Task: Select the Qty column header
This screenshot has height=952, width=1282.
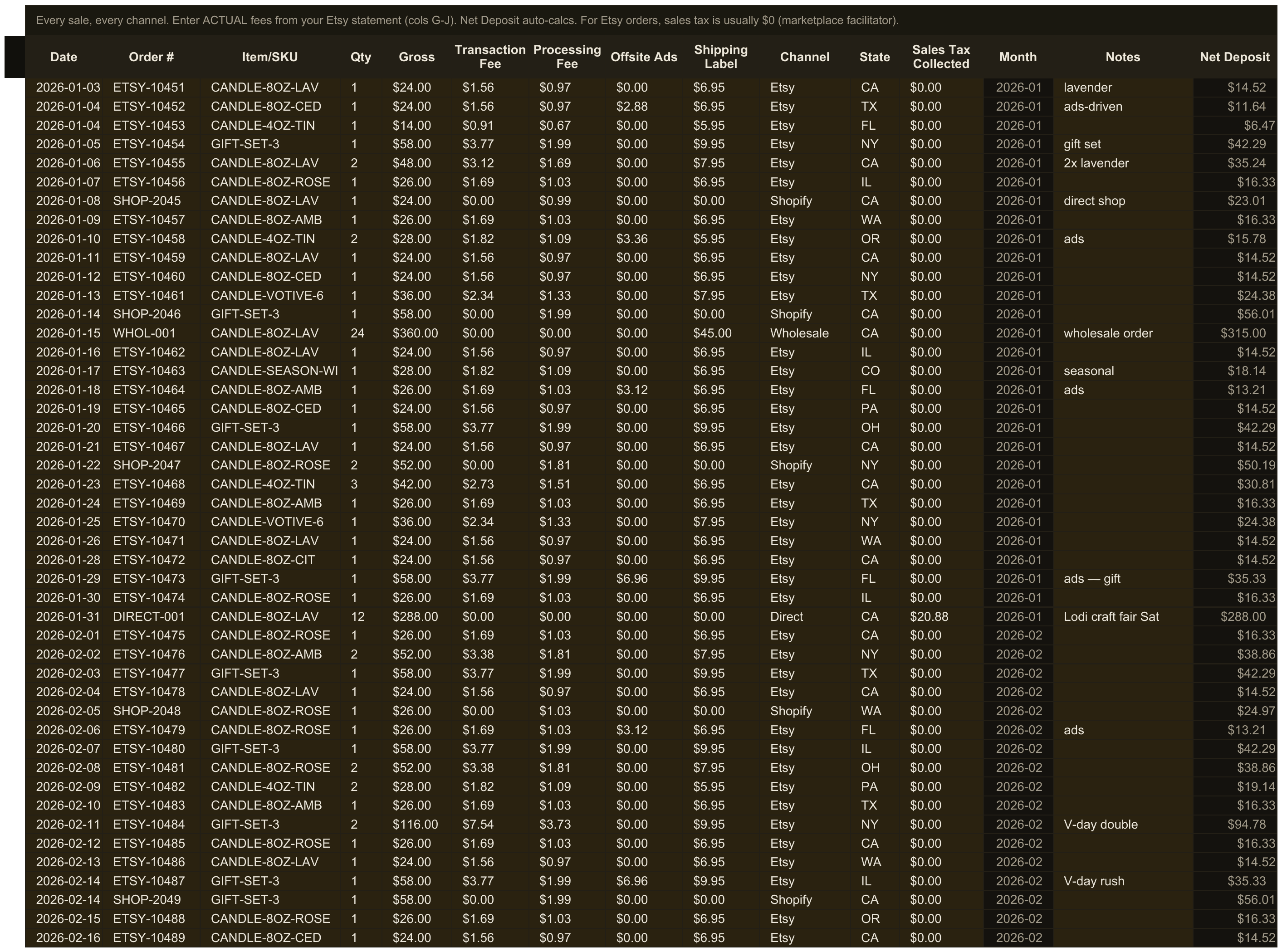Action: click(x=361, y=57)
